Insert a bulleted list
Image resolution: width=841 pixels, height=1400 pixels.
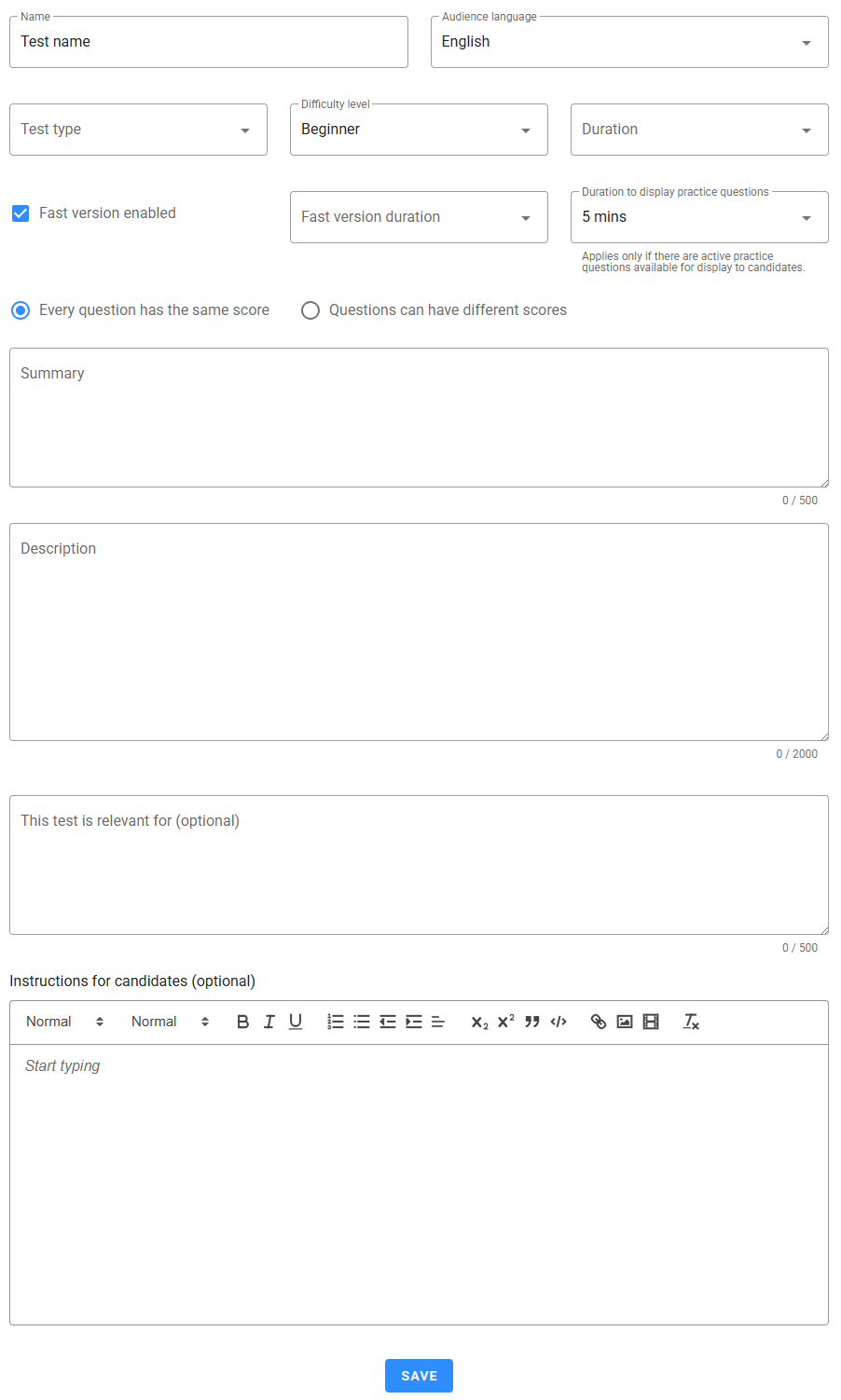point(362,1022)
